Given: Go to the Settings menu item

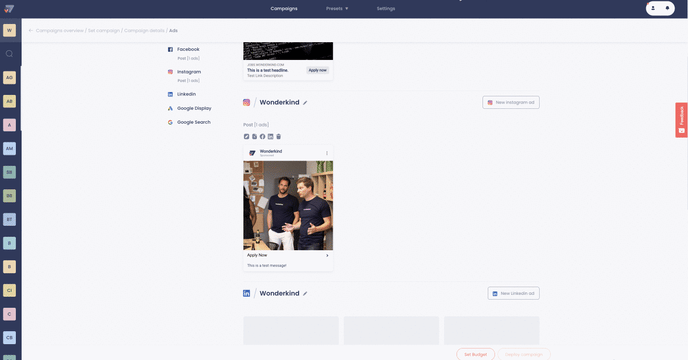Looking at the screenshot, I should click(386, 8).
